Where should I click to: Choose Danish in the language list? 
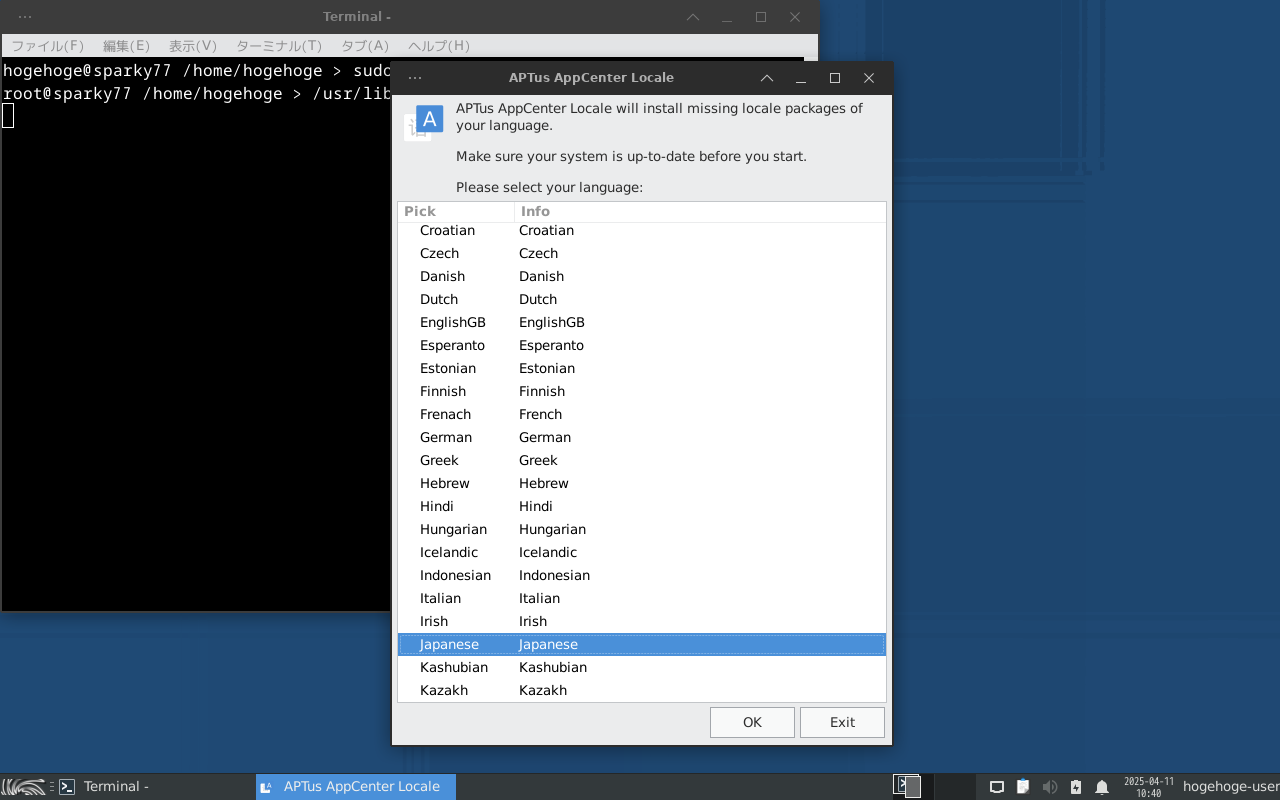tap(642, 276)
